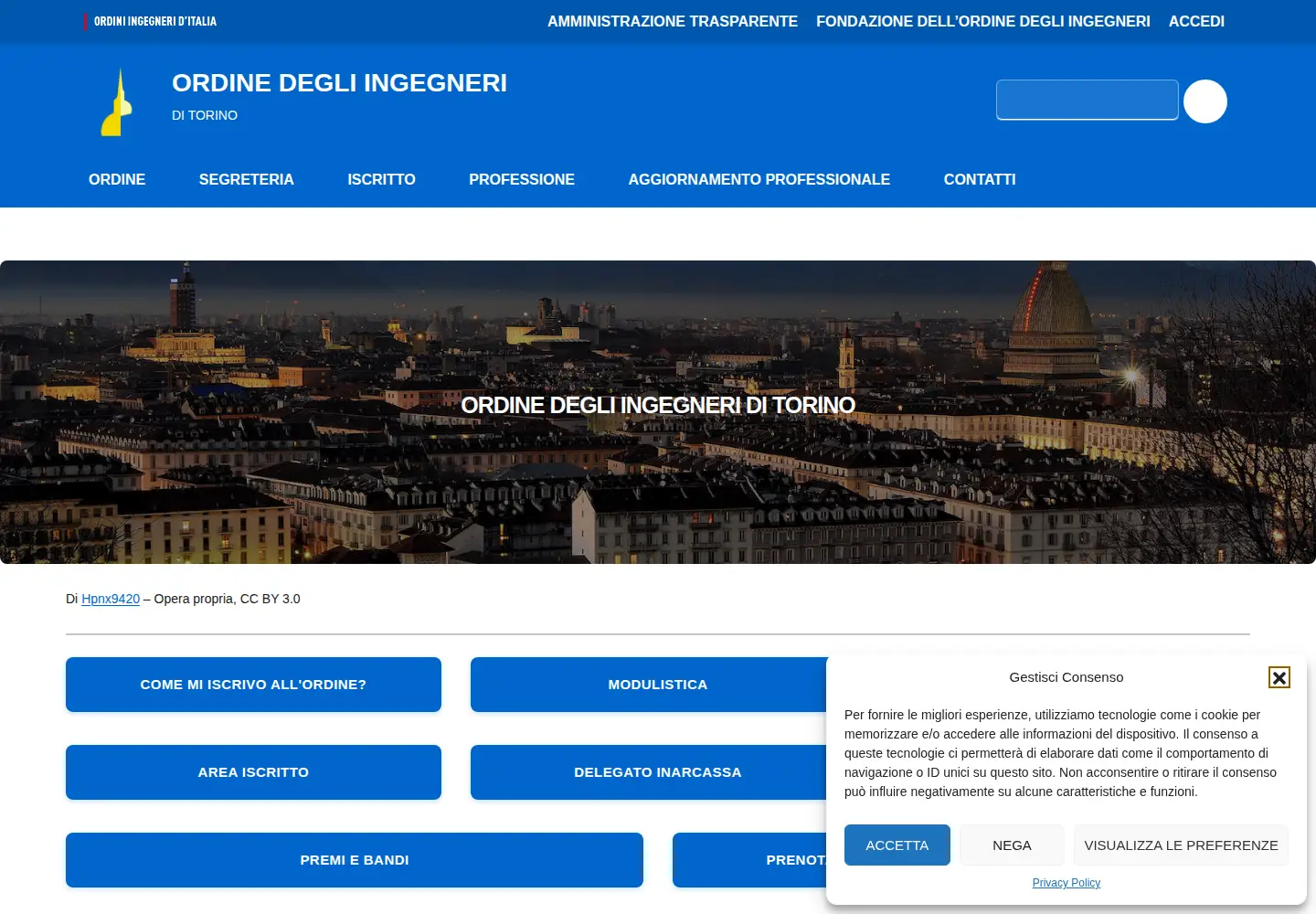The image size is (1316, 914).
Task: Open the Ordini Ingegneri d'Italia link
Action: [x=152, y=21]
